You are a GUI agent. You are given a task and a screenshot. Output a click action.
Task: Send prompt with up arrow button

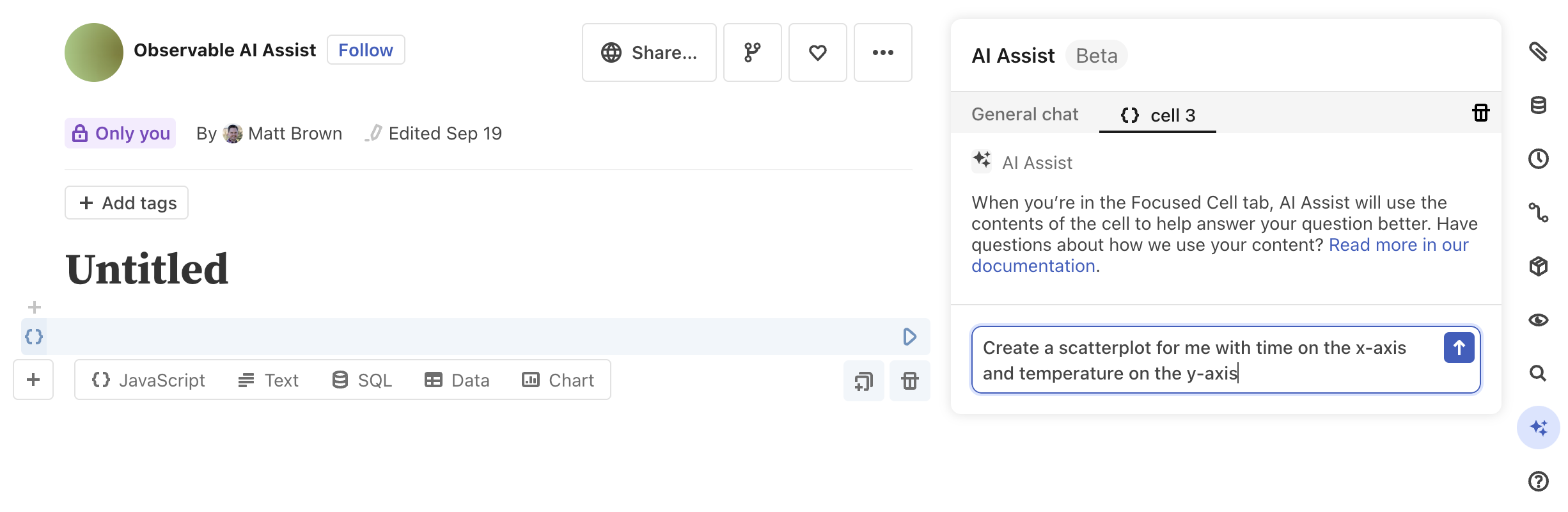(x=1459, y=348)
